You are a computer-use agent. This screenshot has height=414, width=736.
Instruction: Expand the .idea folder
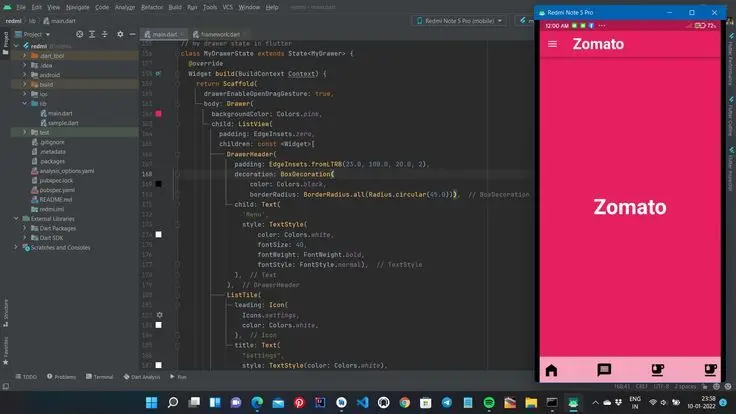pos(24,65)
